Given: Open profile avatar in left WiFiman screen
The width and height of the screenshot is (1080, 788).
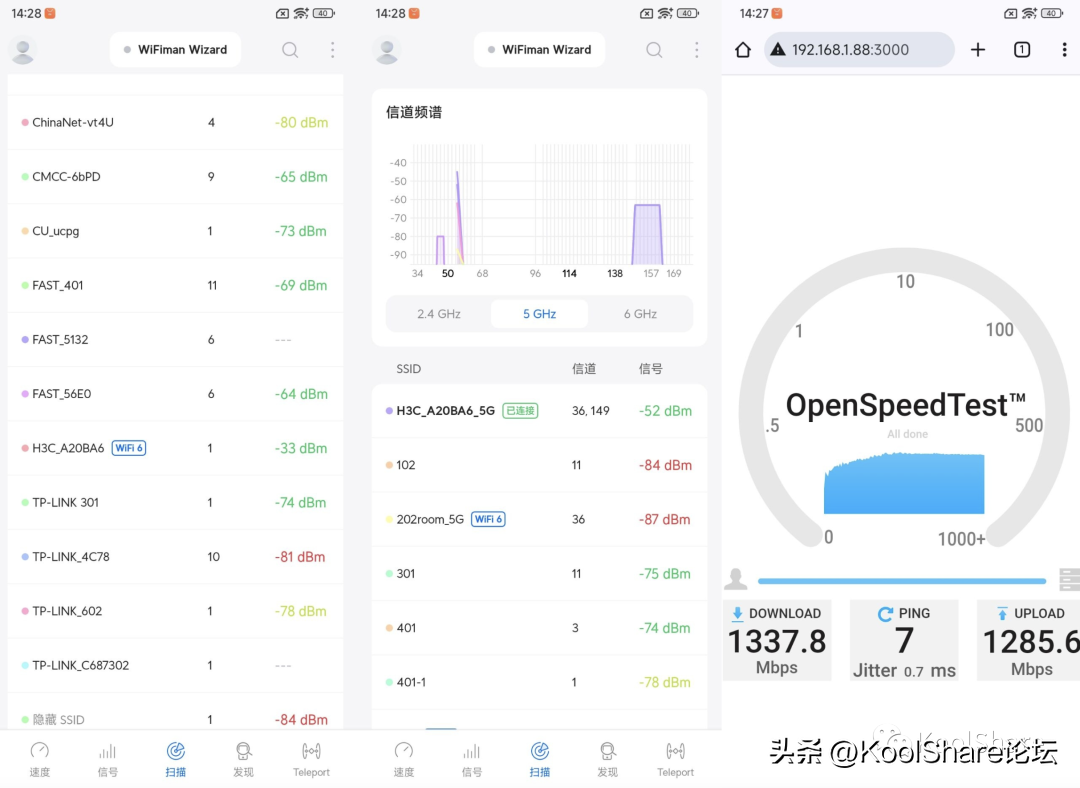Looking at the screenshot, I should (23, 51).
